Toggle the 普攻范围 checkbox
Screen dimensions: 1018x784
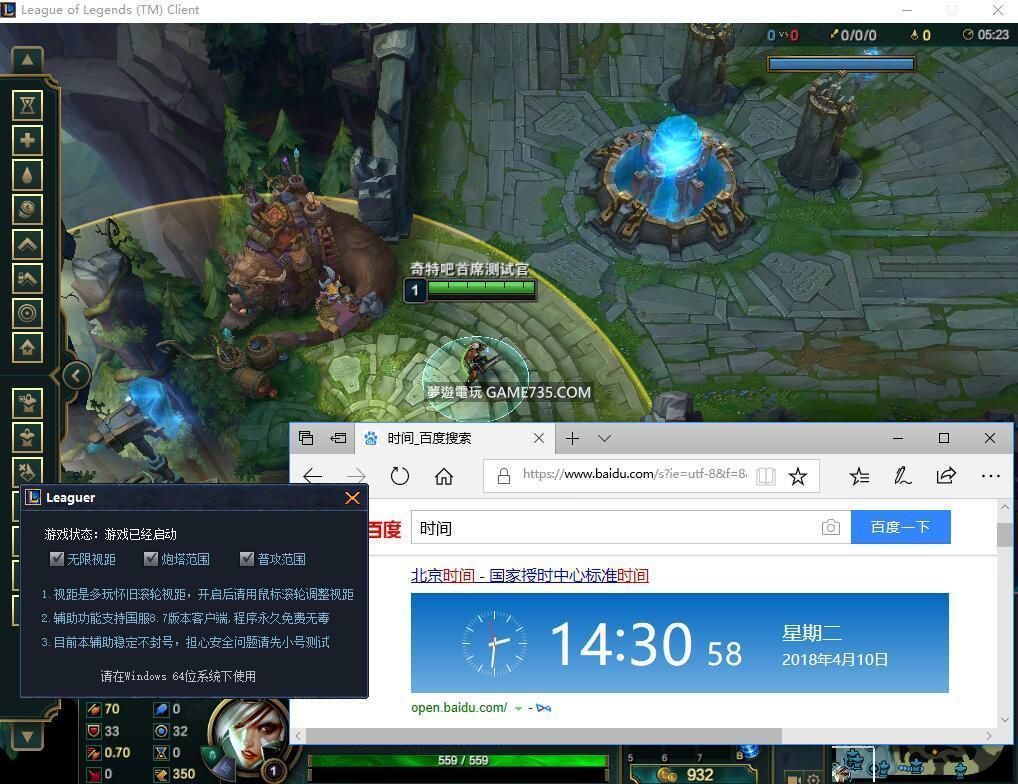coord(247,558)
